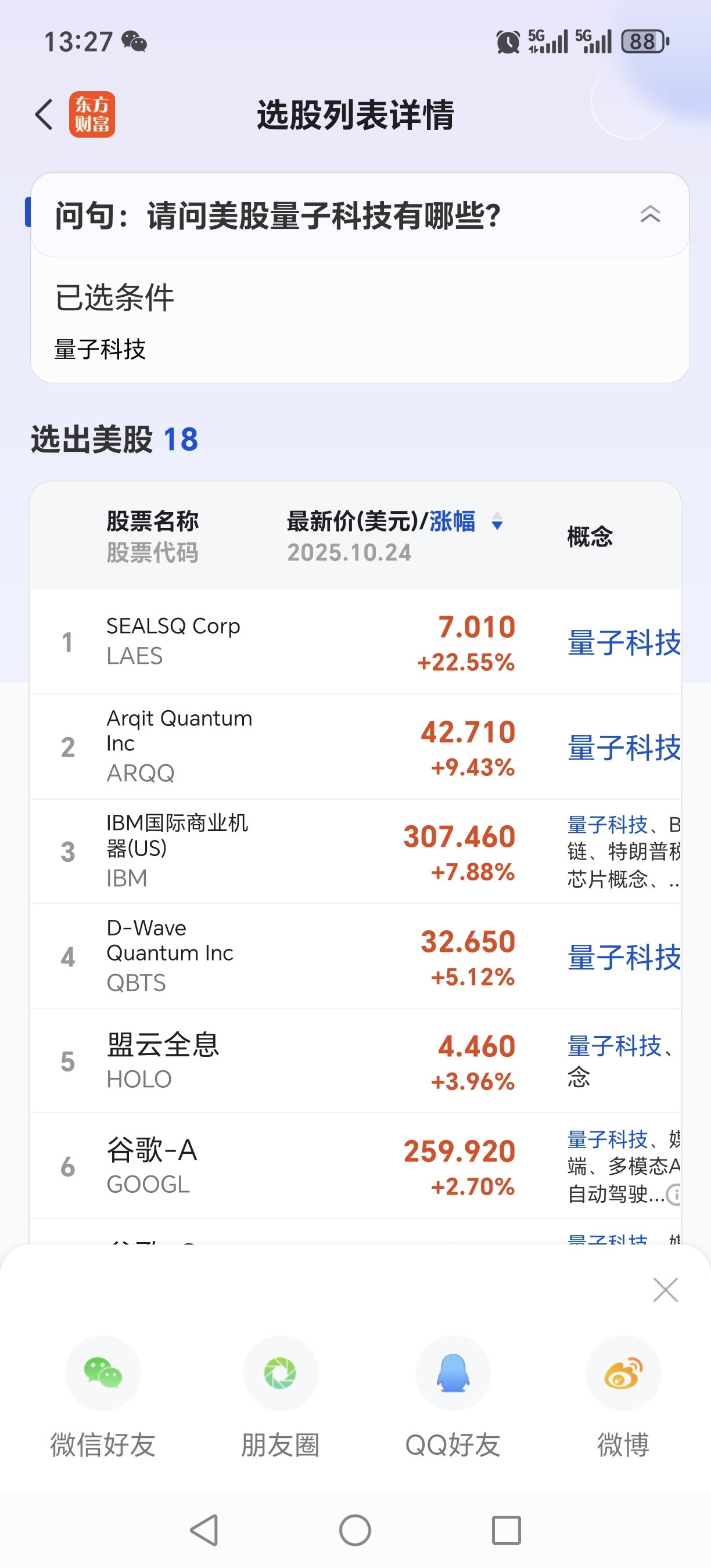Sort list by 涨幅 arrow
The image size is (711, 1568).
[x=497, y=522]
